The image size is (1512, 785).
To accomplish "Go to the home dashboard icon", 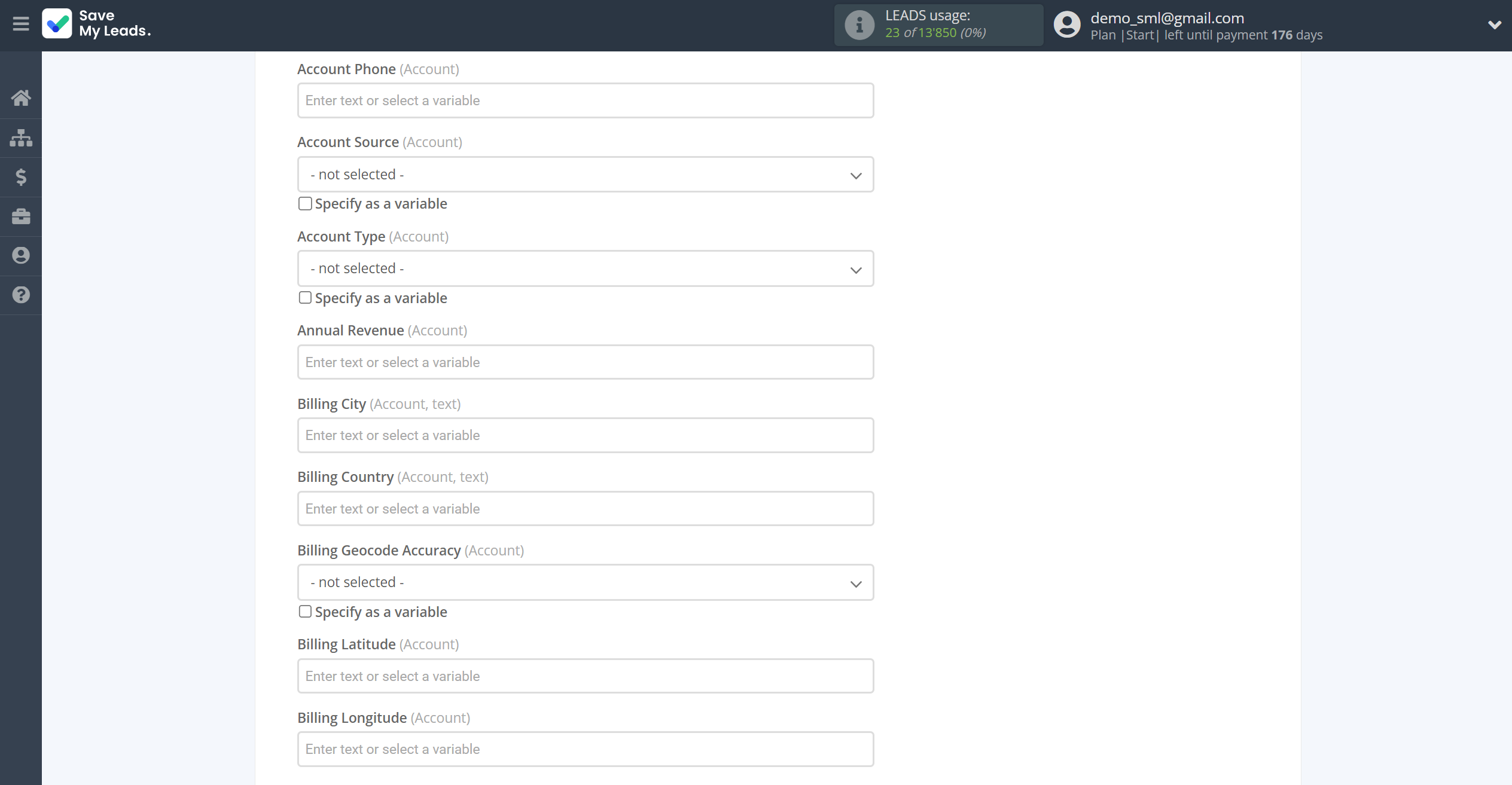I will (x=21, y=98).
